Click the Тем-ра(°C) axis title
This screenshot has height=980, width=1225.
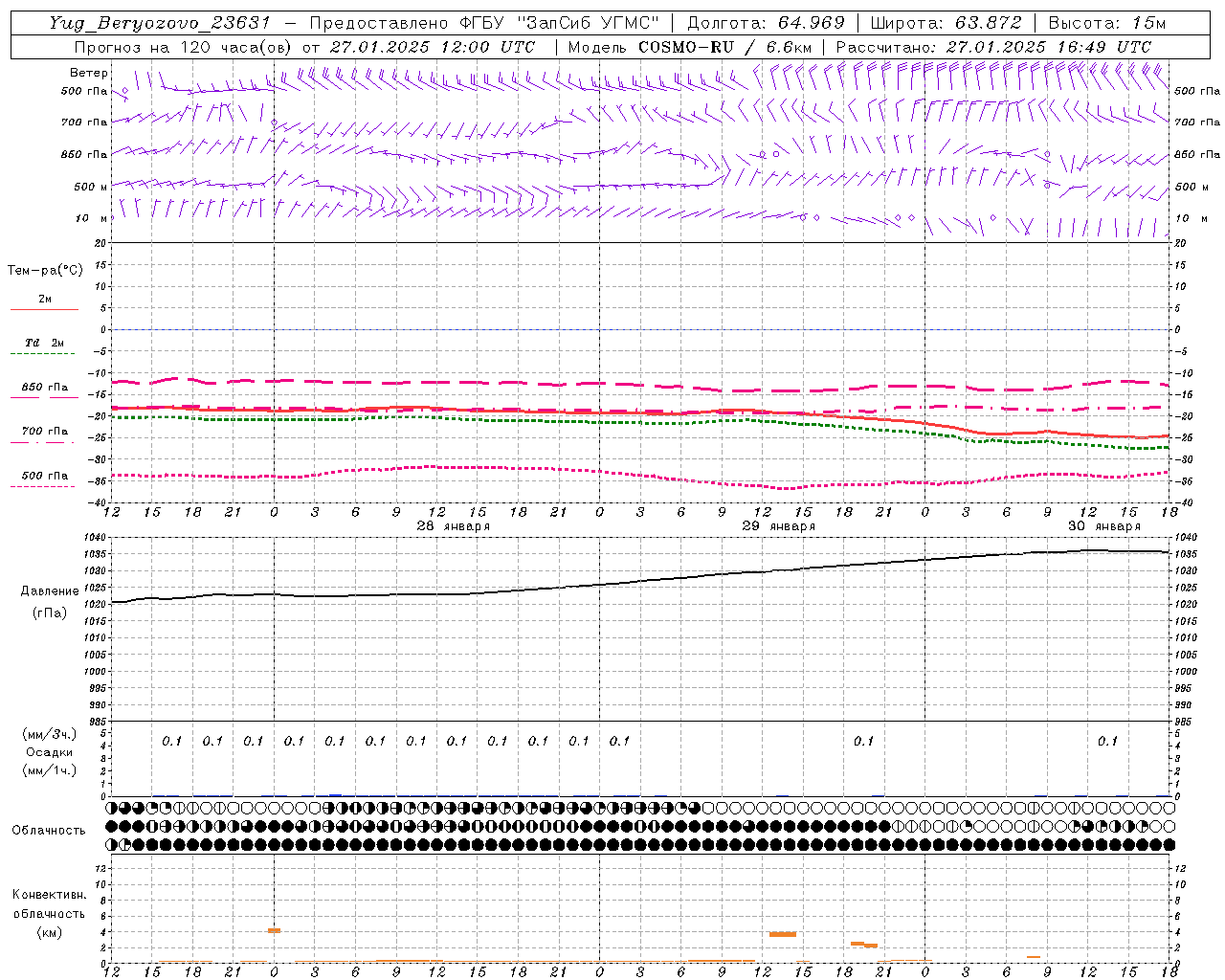pos(45,271)
